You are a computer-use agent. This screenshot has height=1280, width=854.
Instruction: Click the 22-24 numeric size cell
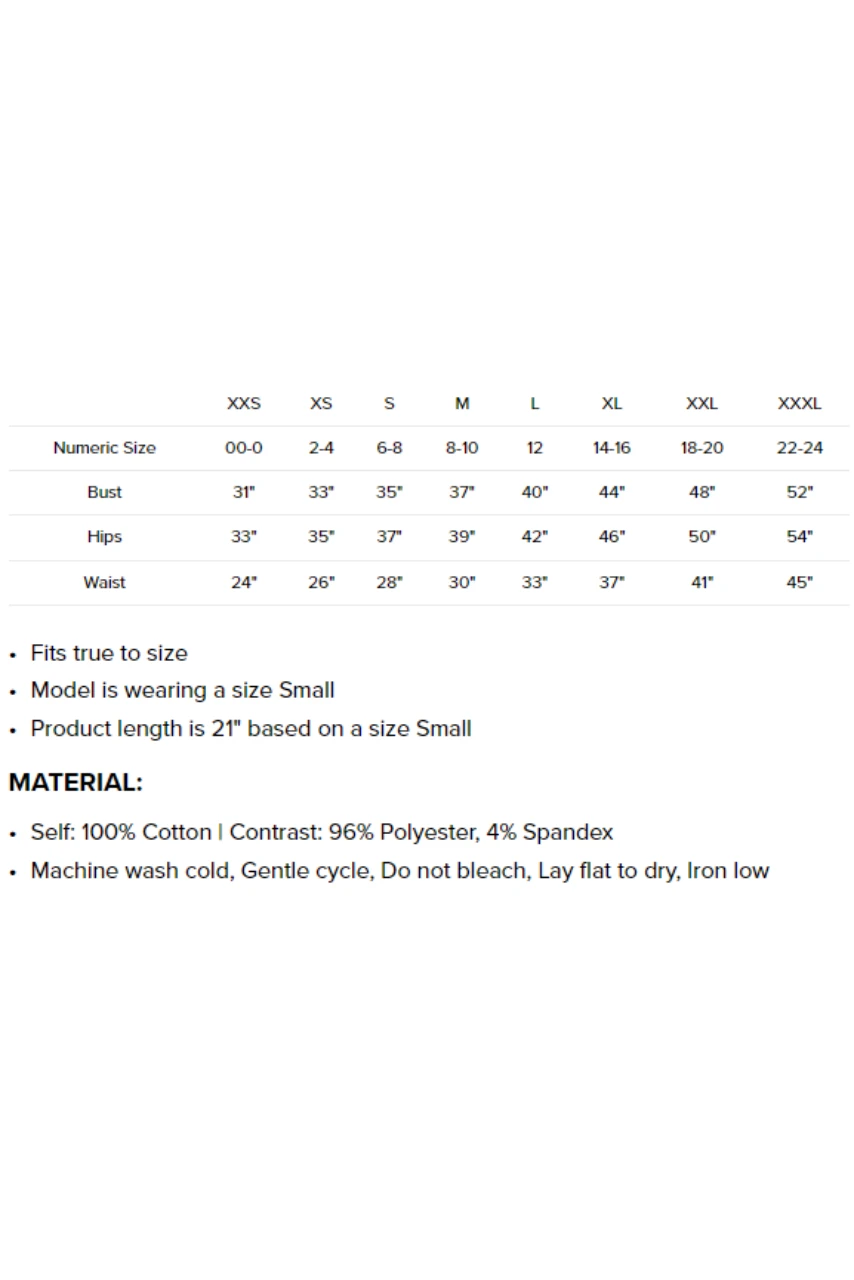coord(799,448)
